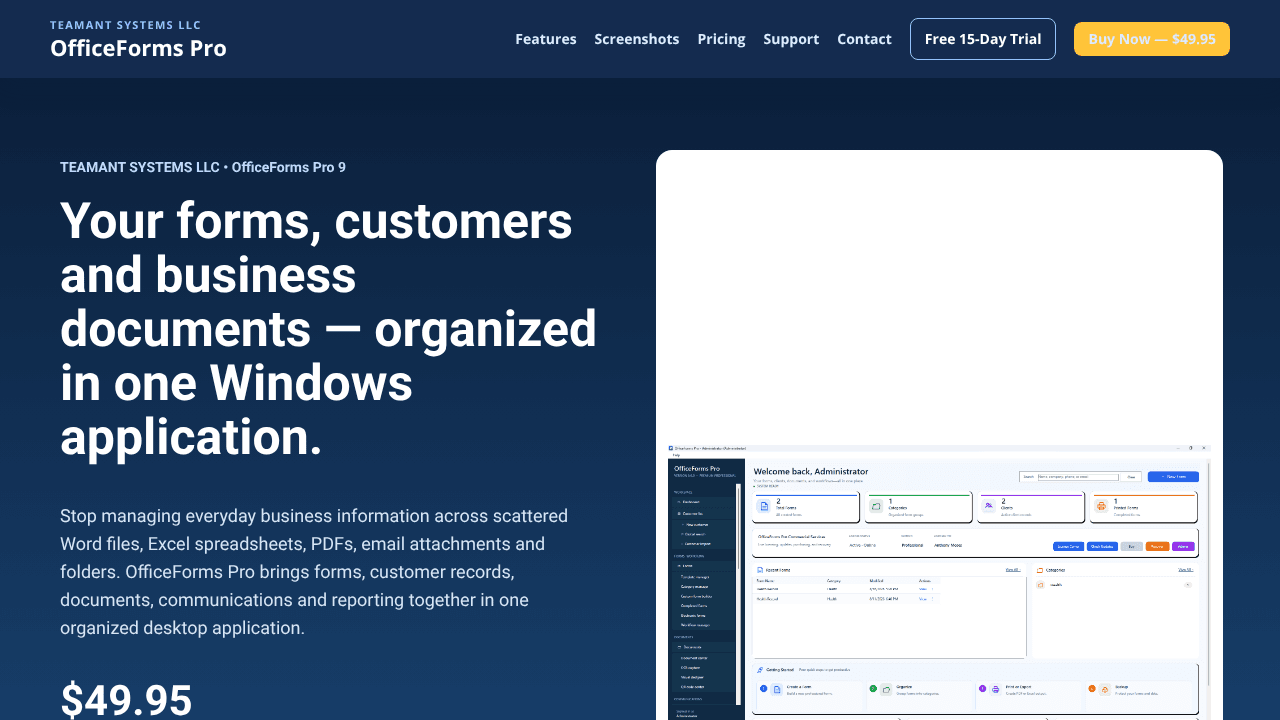Open the Contact navigation link
Viewport: 1280px width, 720px height.
864,39
